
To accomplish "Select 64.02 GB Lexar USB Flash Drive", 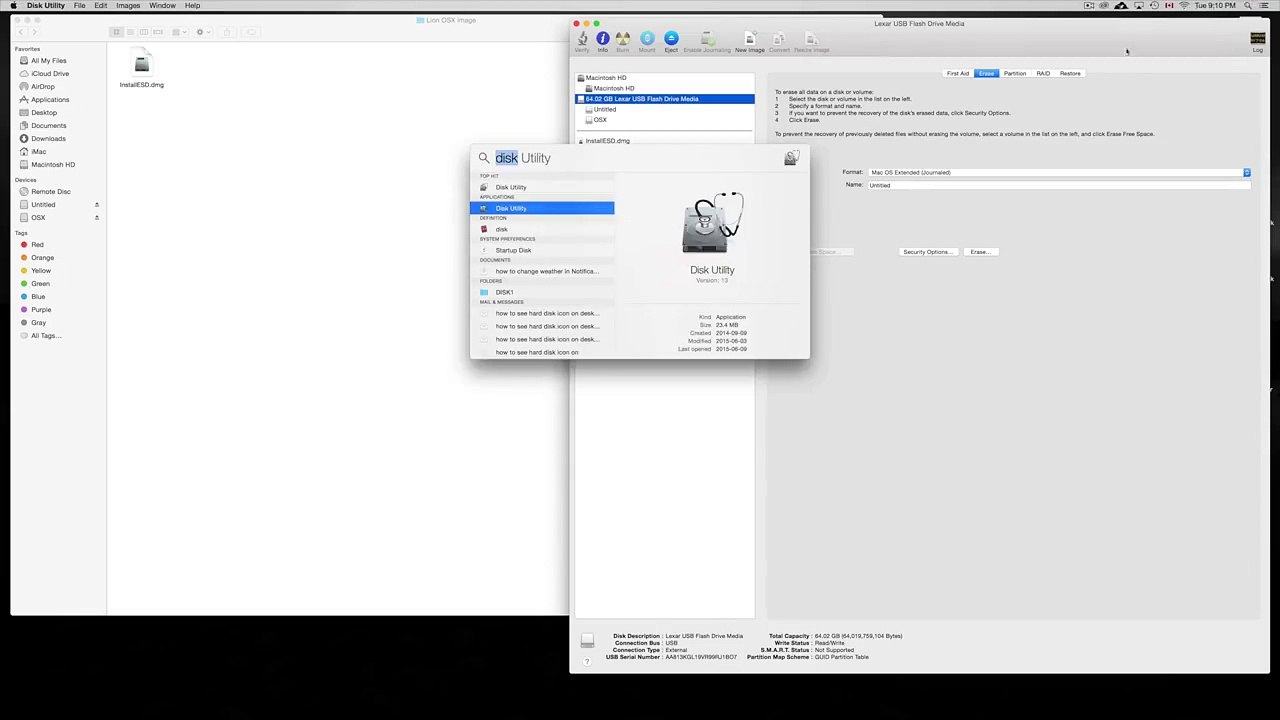I will [664, 99].
